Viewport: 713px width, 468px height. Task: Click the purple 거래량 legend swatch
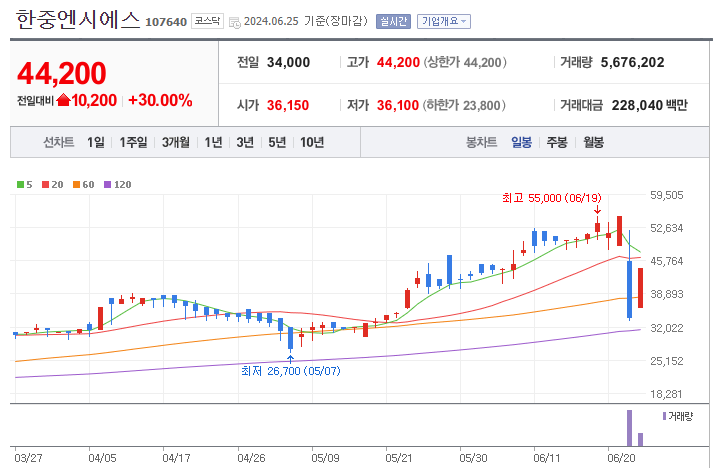pyautogui.click(x=664, y=416)
